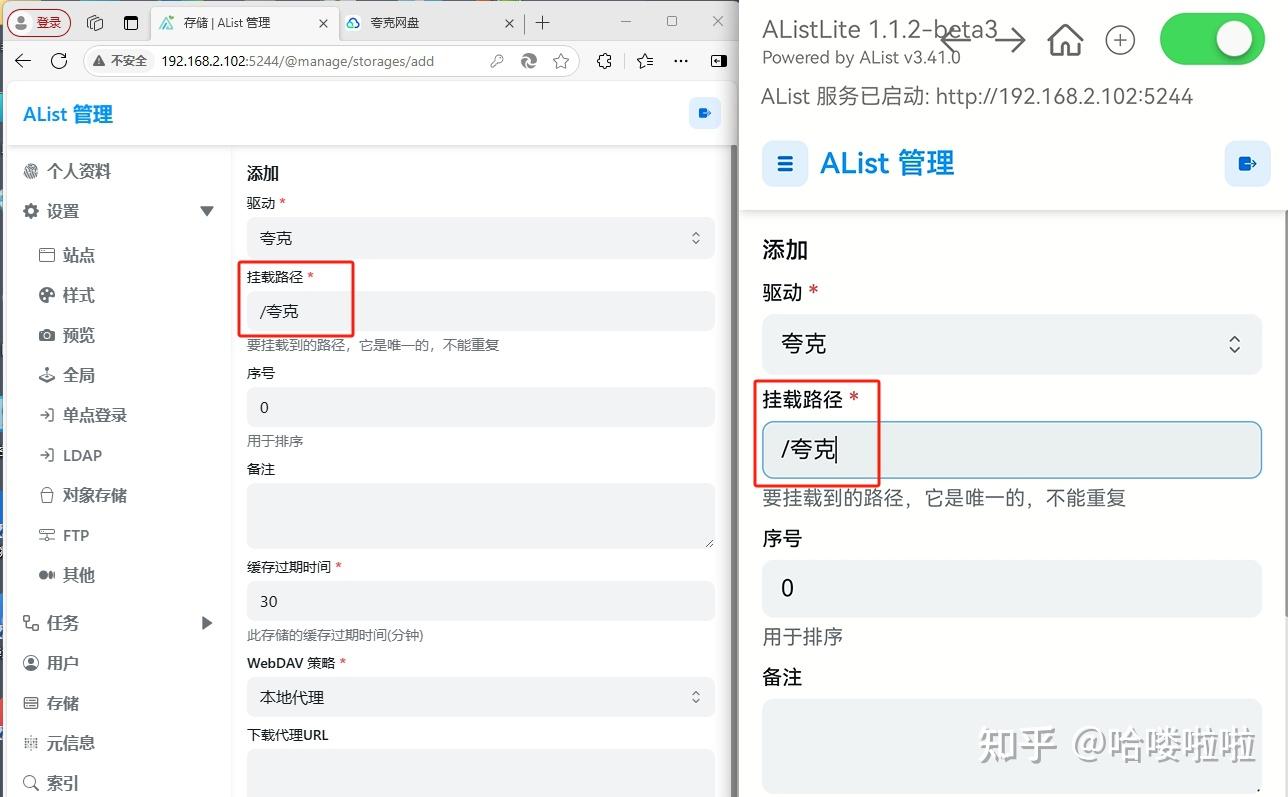This screenshot has width=1288, height=797.
Task: Select 对象存储 in the sidebar
Action: click(x=80, y=495)
